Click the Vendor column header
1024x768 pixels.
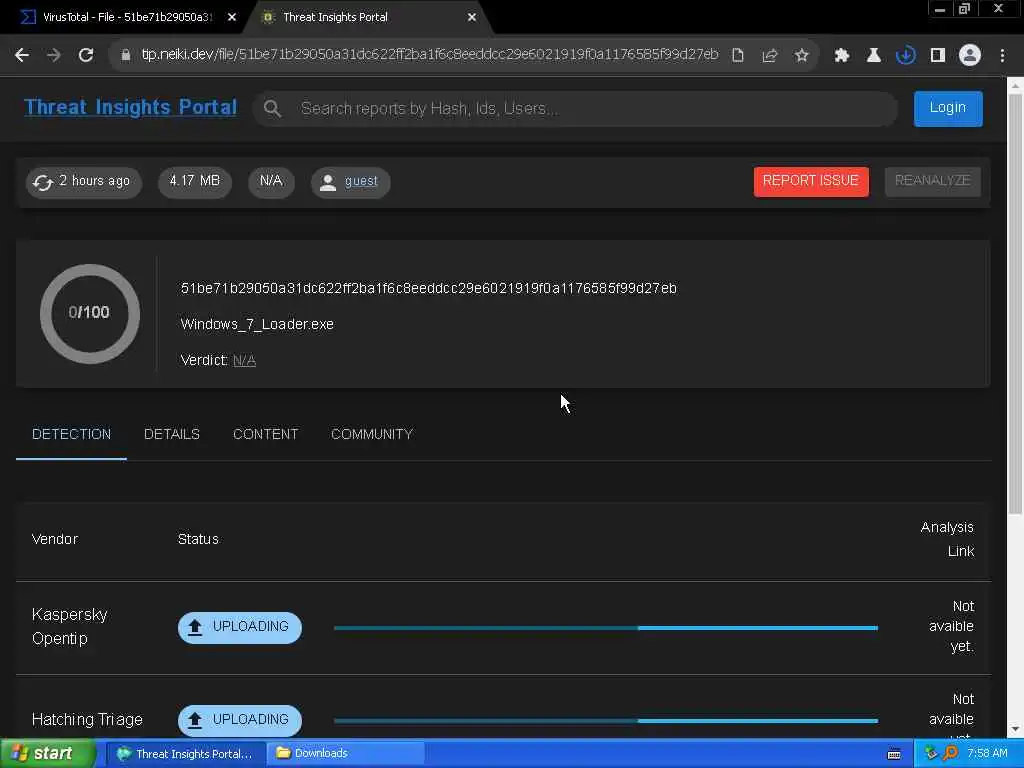pos(55,539)
